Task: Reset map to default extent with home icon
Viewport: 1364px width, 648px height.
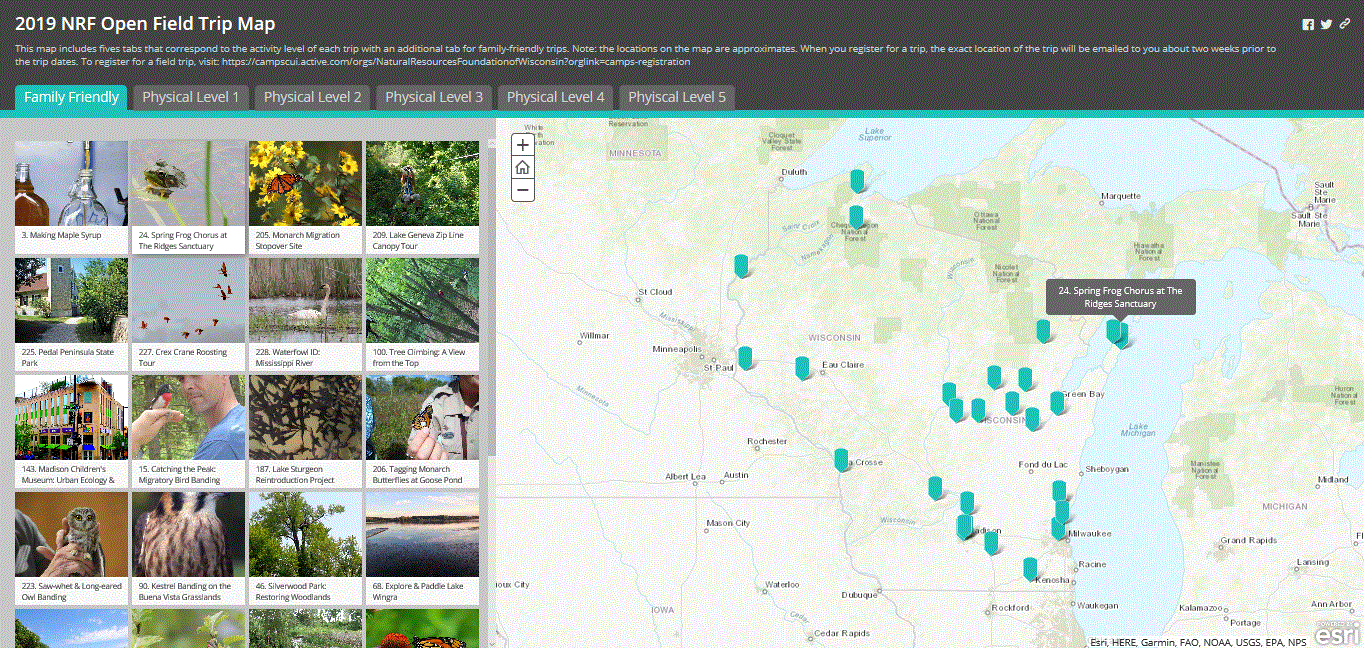Action: pyautogui.click(x=522, y=167)
